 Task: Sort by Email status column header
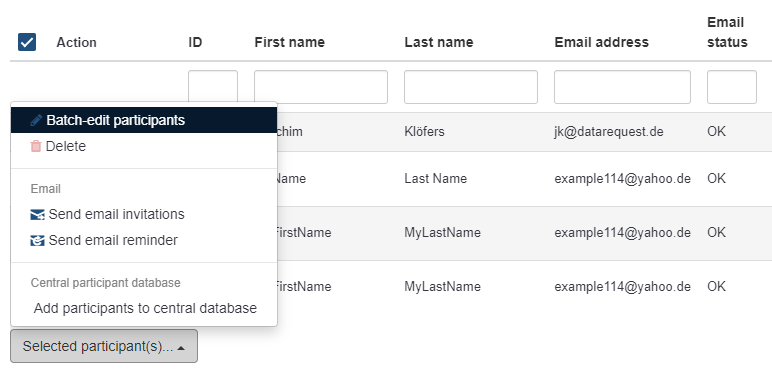(727, 32)
